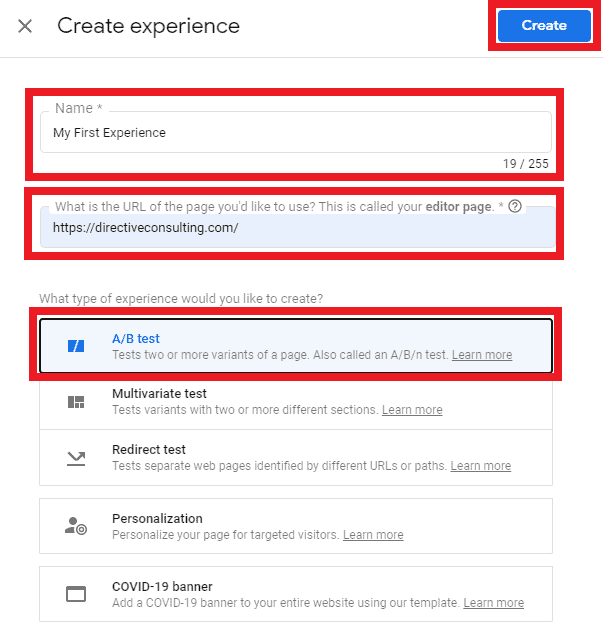The width and height of the screenshot is (604, 627).
Task: Click the blue Create button
Action: click(544, 26)
